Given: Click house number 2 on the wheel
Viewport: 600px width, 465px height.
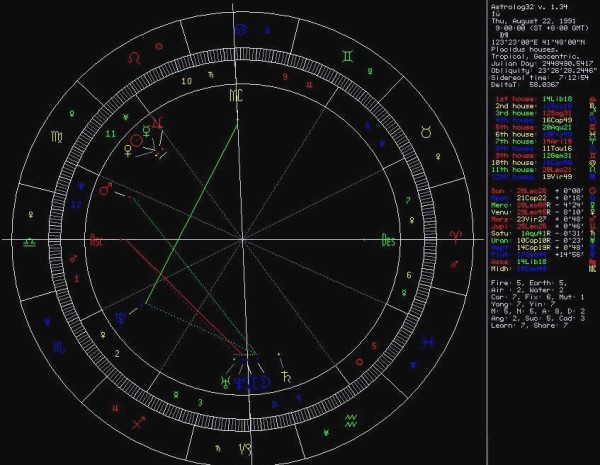Looking at the screenshot, I should [x=117, y=354].
